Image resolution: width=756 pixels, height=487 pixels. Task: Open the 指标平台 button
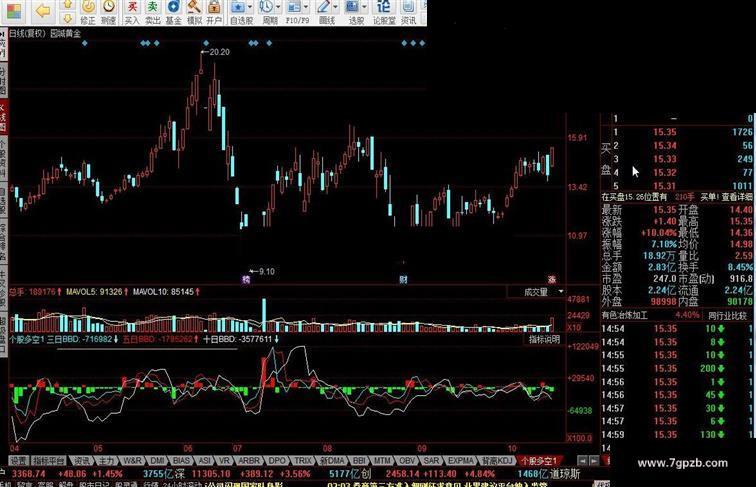click(48, 461)
